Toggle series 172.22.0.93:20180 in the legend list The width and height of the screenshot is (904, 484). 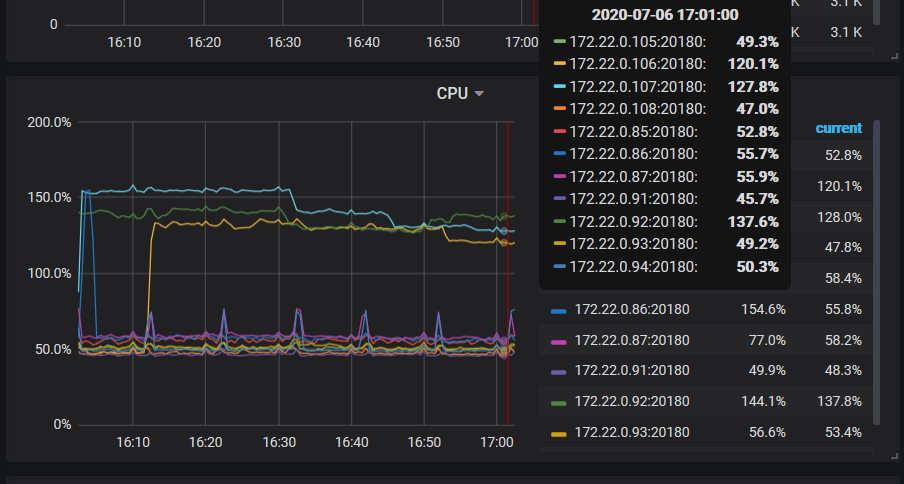[632, 433]
